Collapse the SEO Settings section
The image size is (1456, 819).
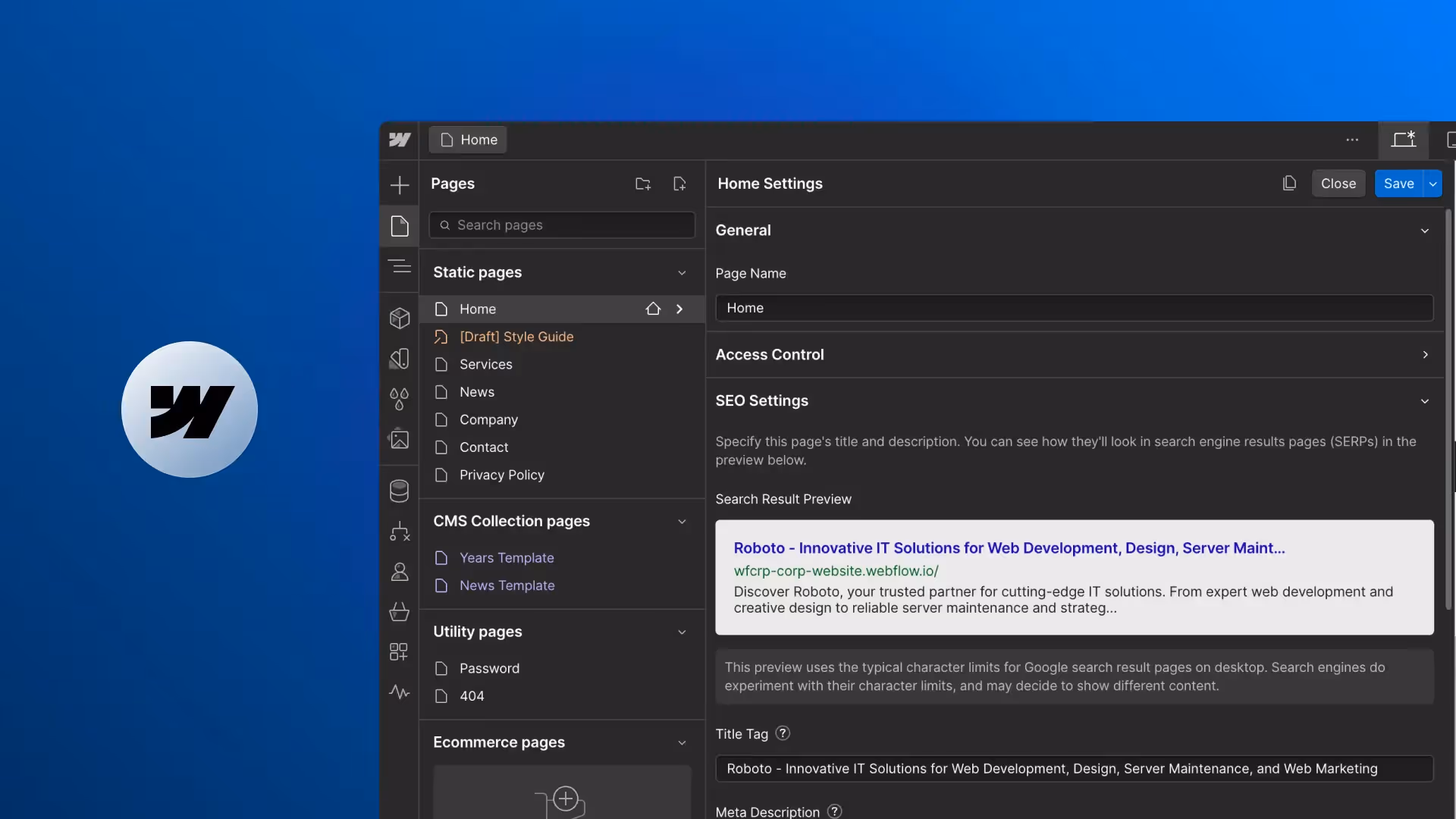1425,401
